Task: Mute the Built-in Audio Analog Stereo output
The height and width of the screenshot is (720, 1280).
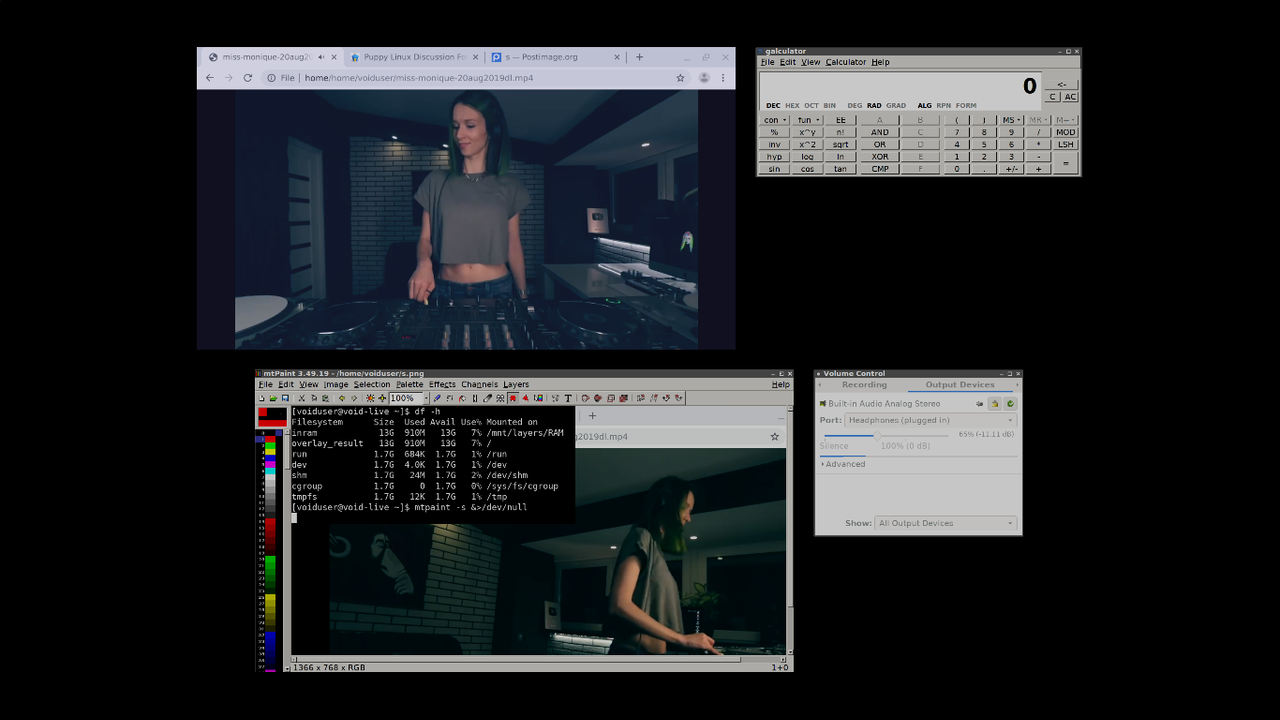Action: (980, 404)
